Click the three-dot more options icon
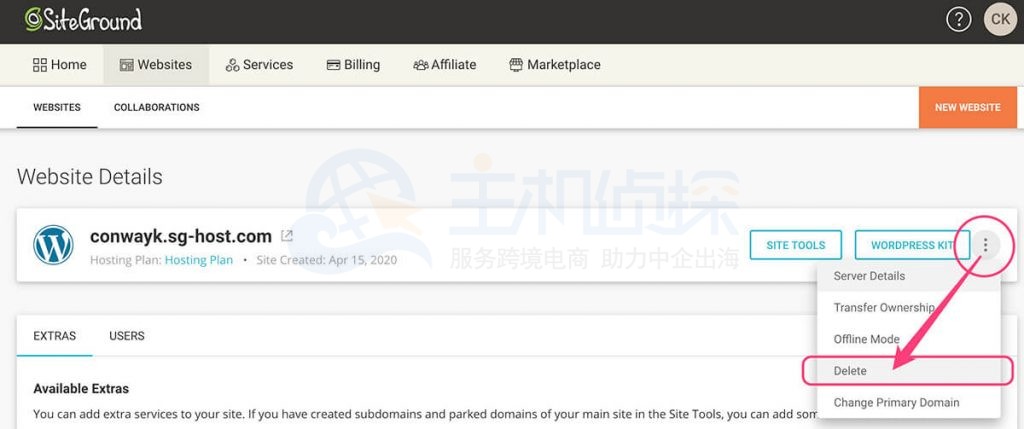This screenshot has height=429, width=1024. (986, 246)
